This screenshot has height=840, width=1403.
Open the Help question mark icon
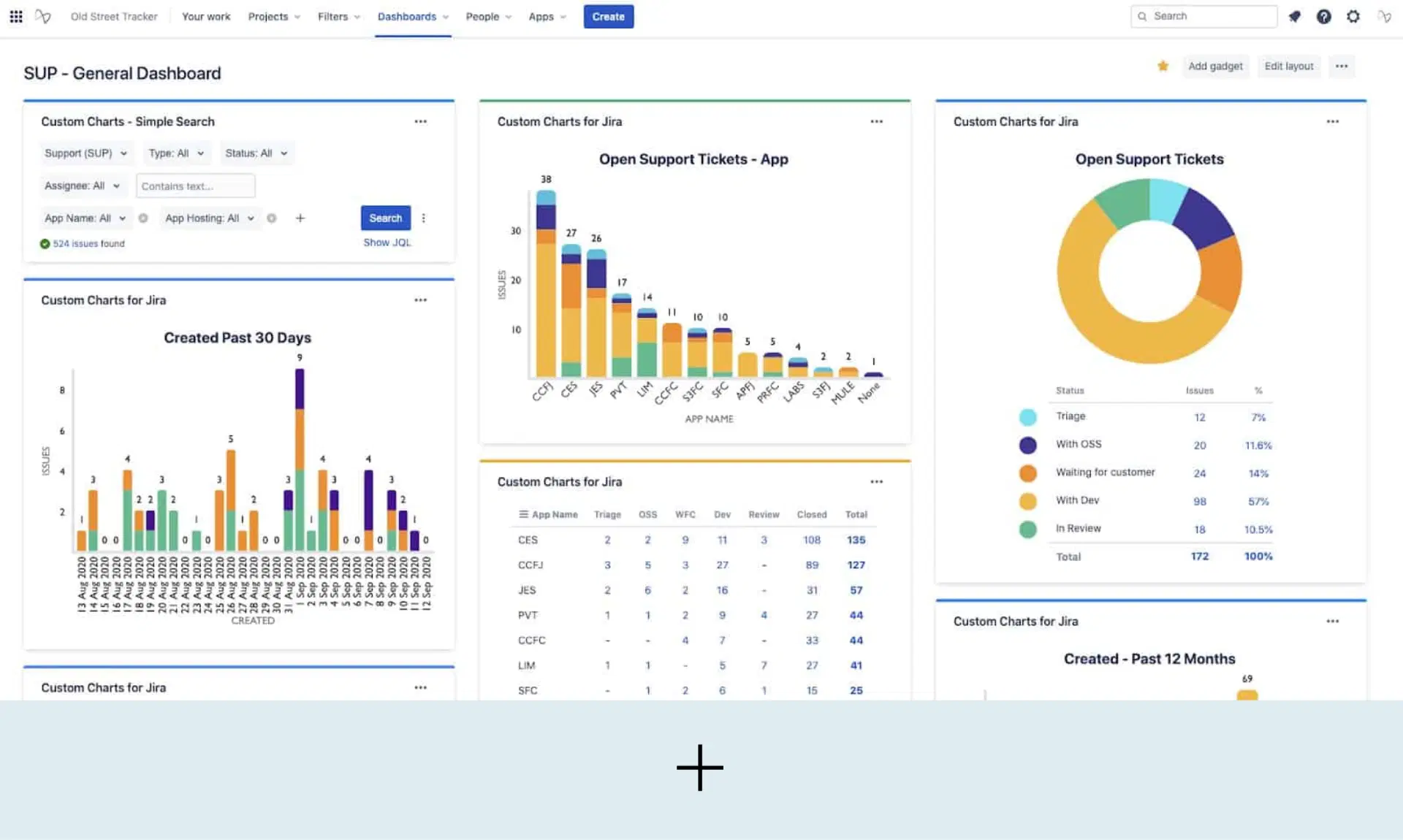pos(1323,16)
